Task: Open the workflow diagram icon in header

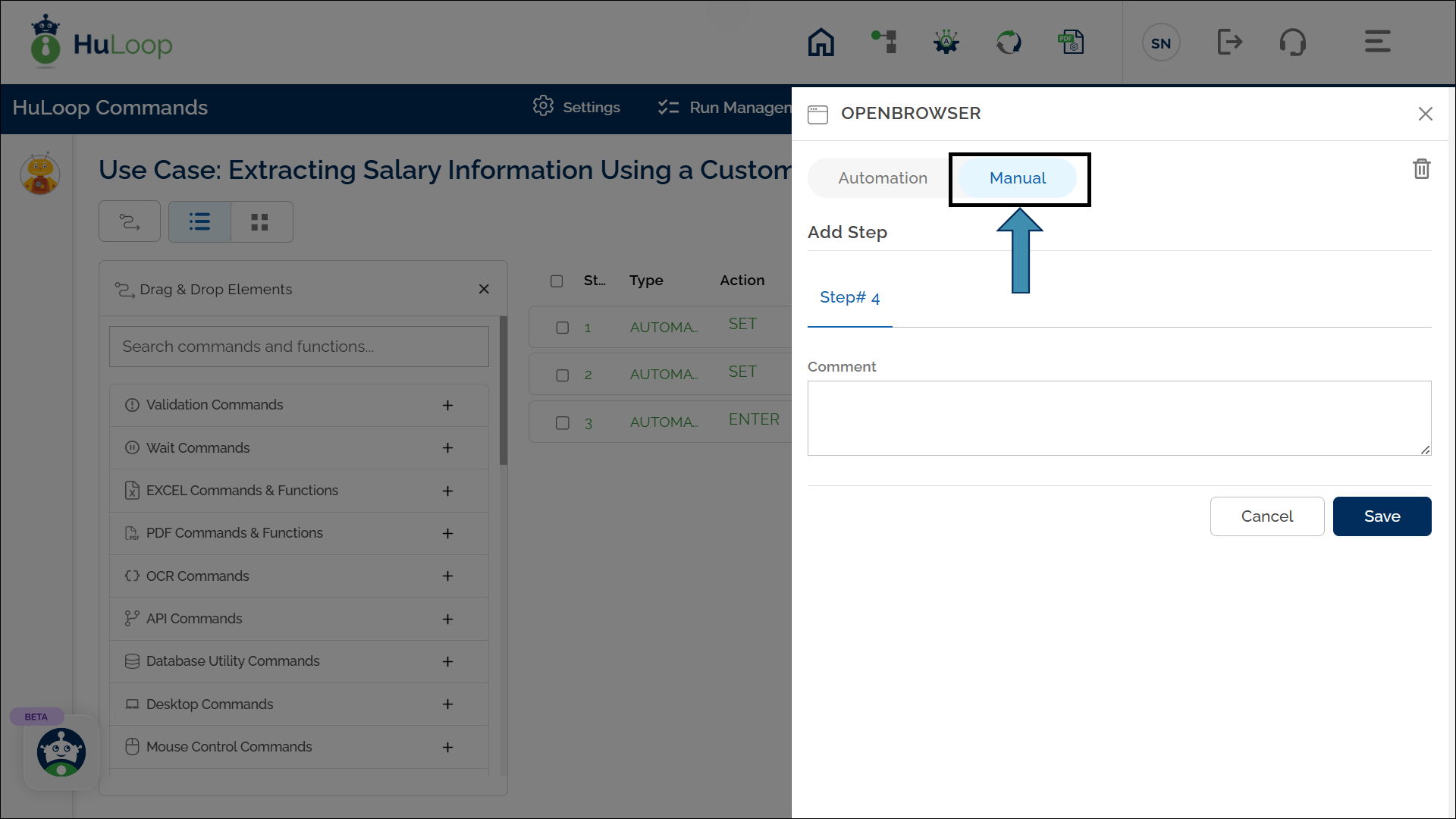Action: point(884,42)
